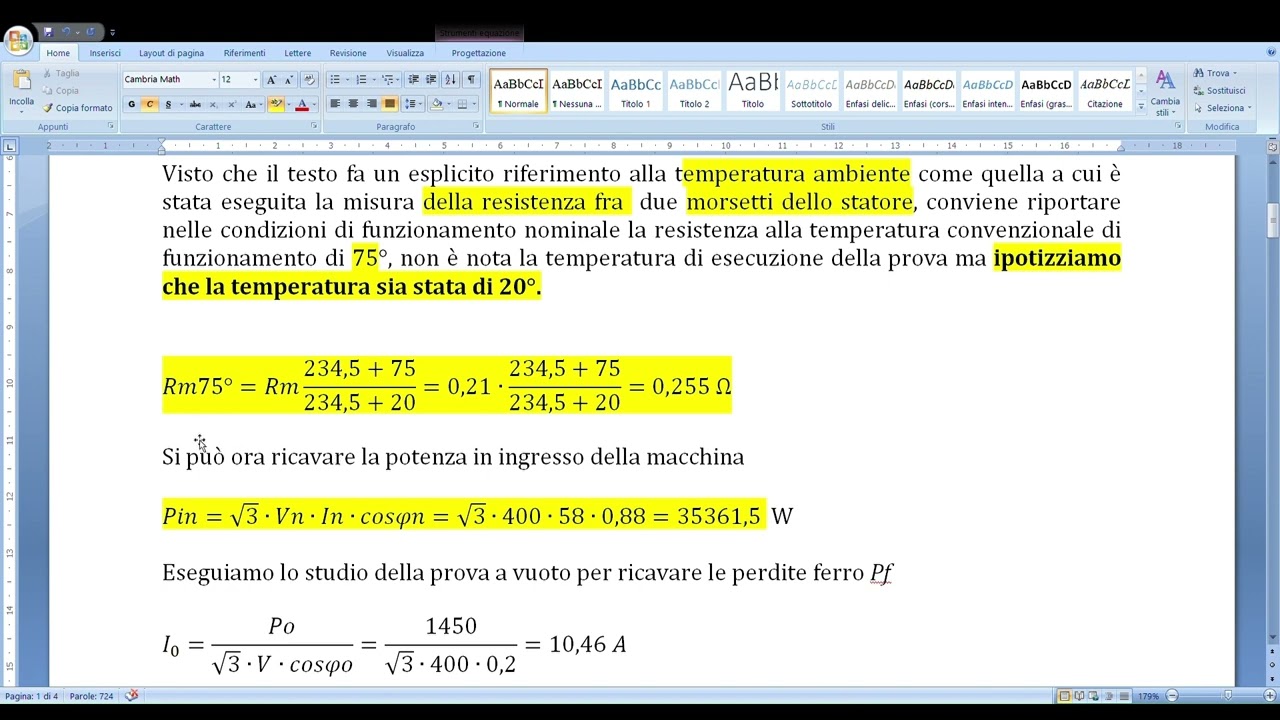This screenshot has height=720, width=1280.
Task: Customize quick access toolbar dropdown arrow
Action: click(x=112, y=33)
